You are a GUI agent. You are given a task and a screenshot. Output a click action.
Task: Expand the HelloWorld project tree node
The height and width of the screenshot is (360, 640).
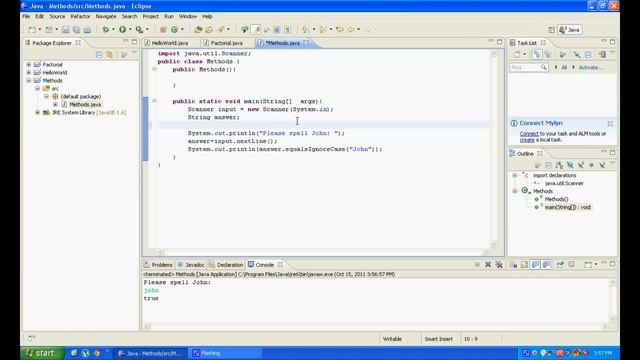click(x=29, y=72)
